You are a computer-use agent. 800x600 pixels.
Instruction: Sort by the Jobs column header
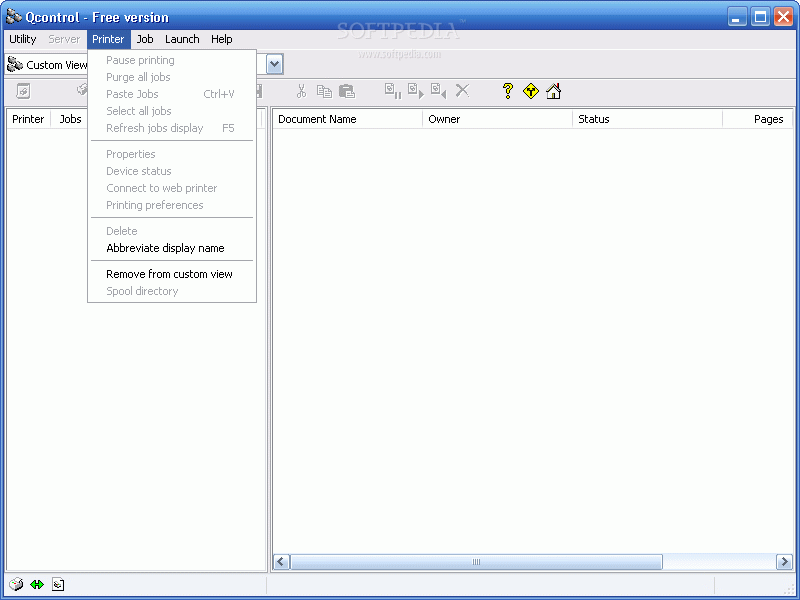(x=70, y=119)
